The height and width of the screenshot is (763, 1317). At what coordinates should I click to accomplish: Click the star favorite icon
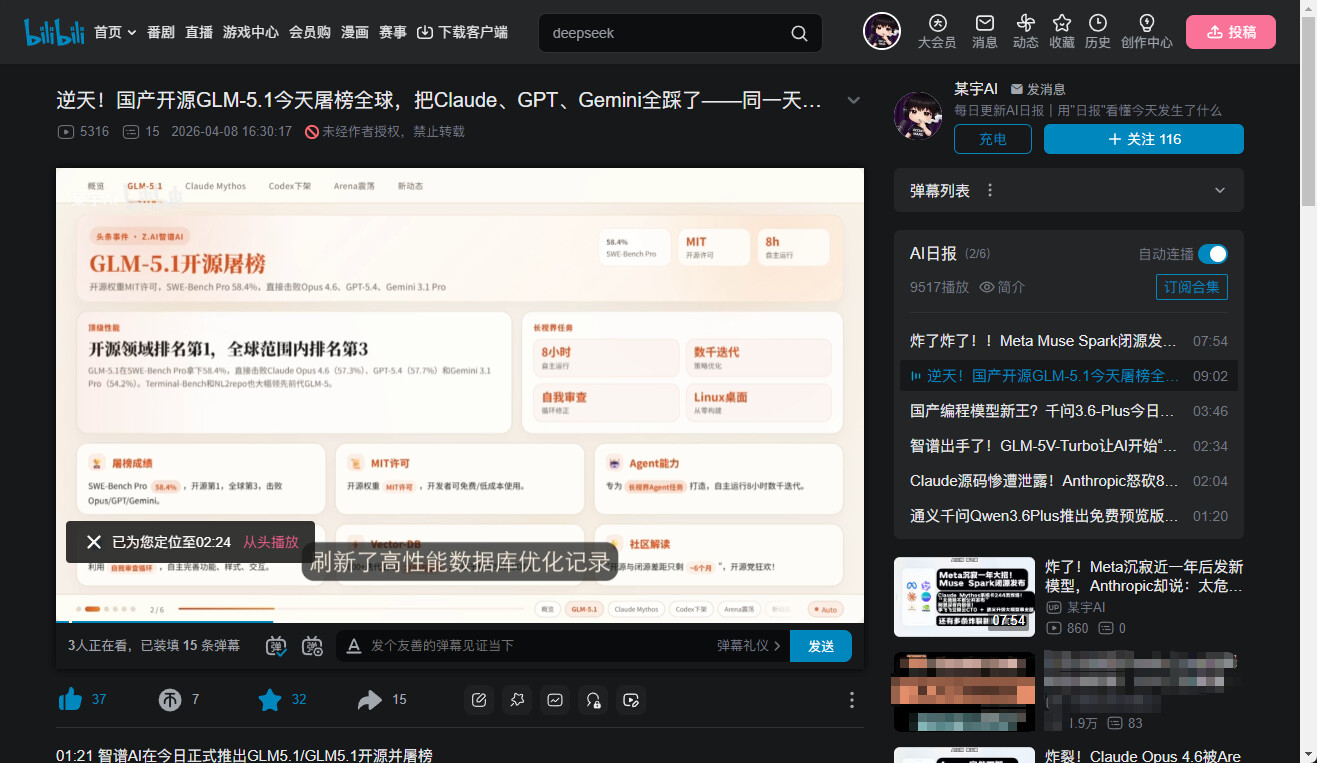coord(270,699)
